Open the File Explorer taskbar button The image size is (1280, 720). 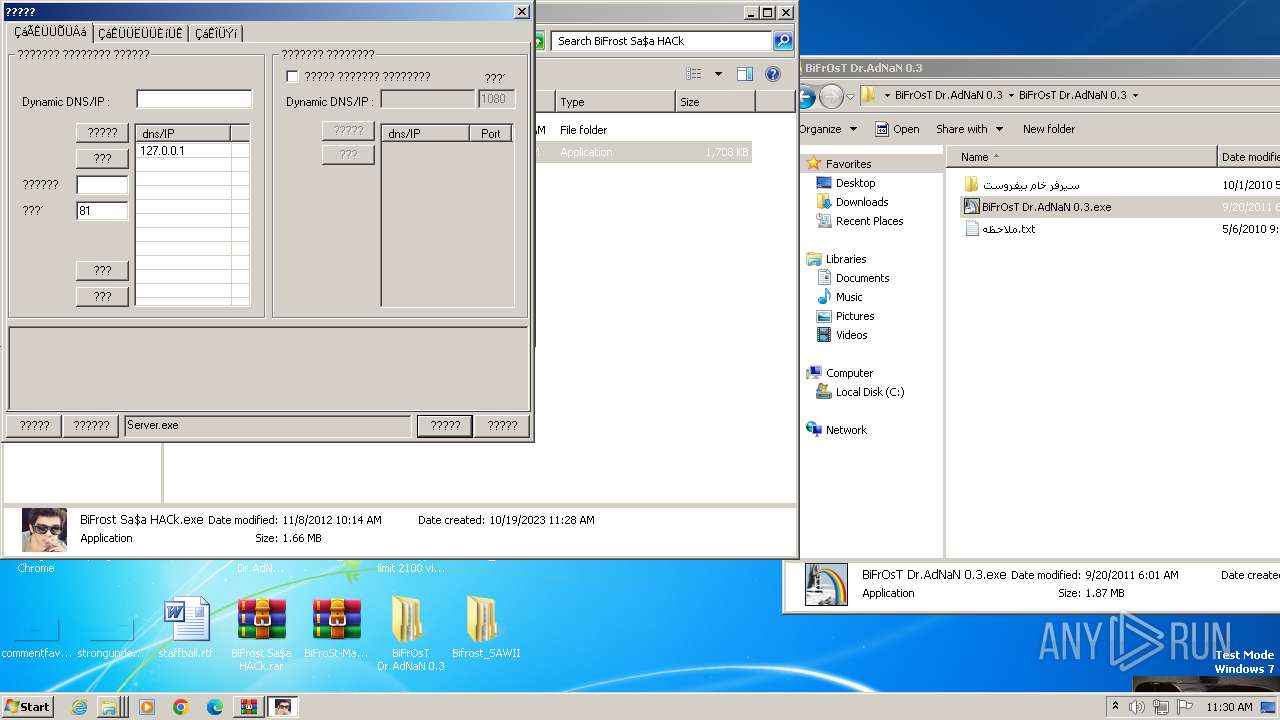click(113, 707)
